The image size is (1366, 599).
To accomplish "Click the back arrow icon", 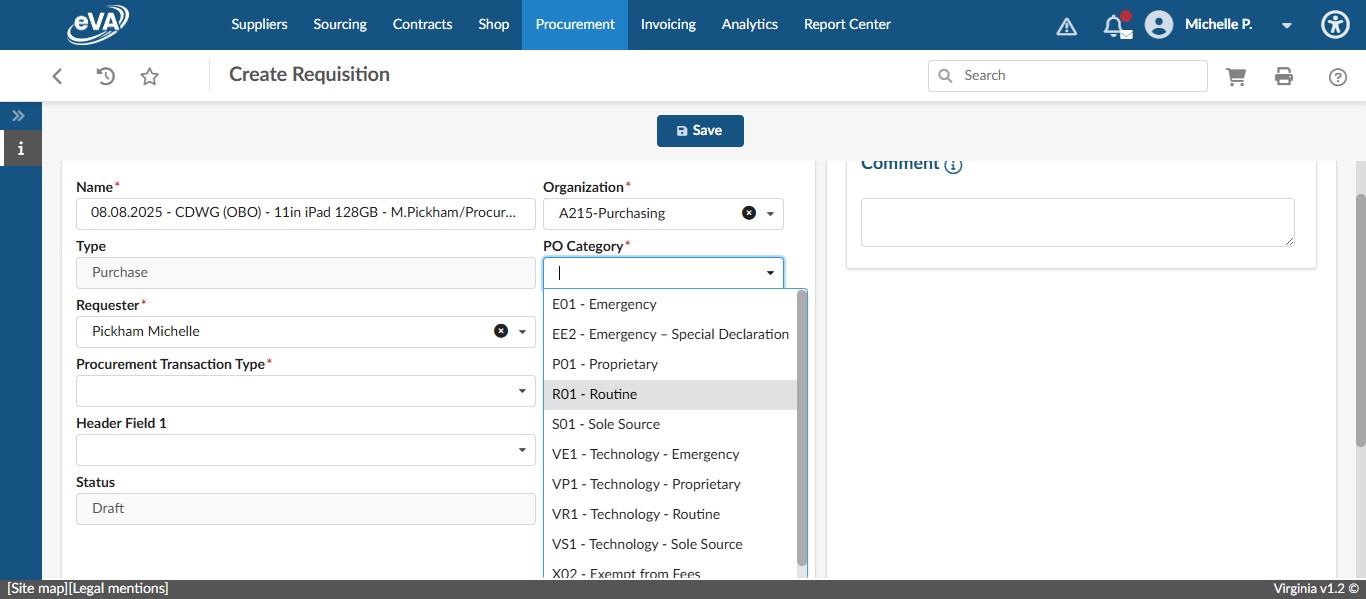I will point(58,76).
